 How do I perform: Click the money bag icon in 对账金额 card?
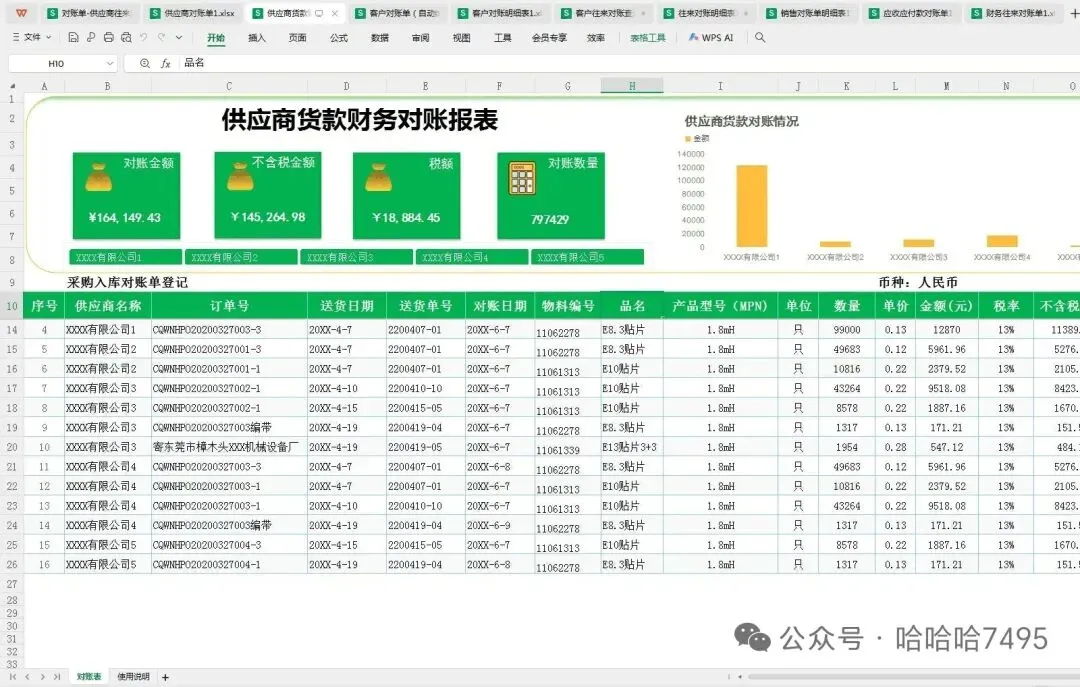click(x=98, y=177)
